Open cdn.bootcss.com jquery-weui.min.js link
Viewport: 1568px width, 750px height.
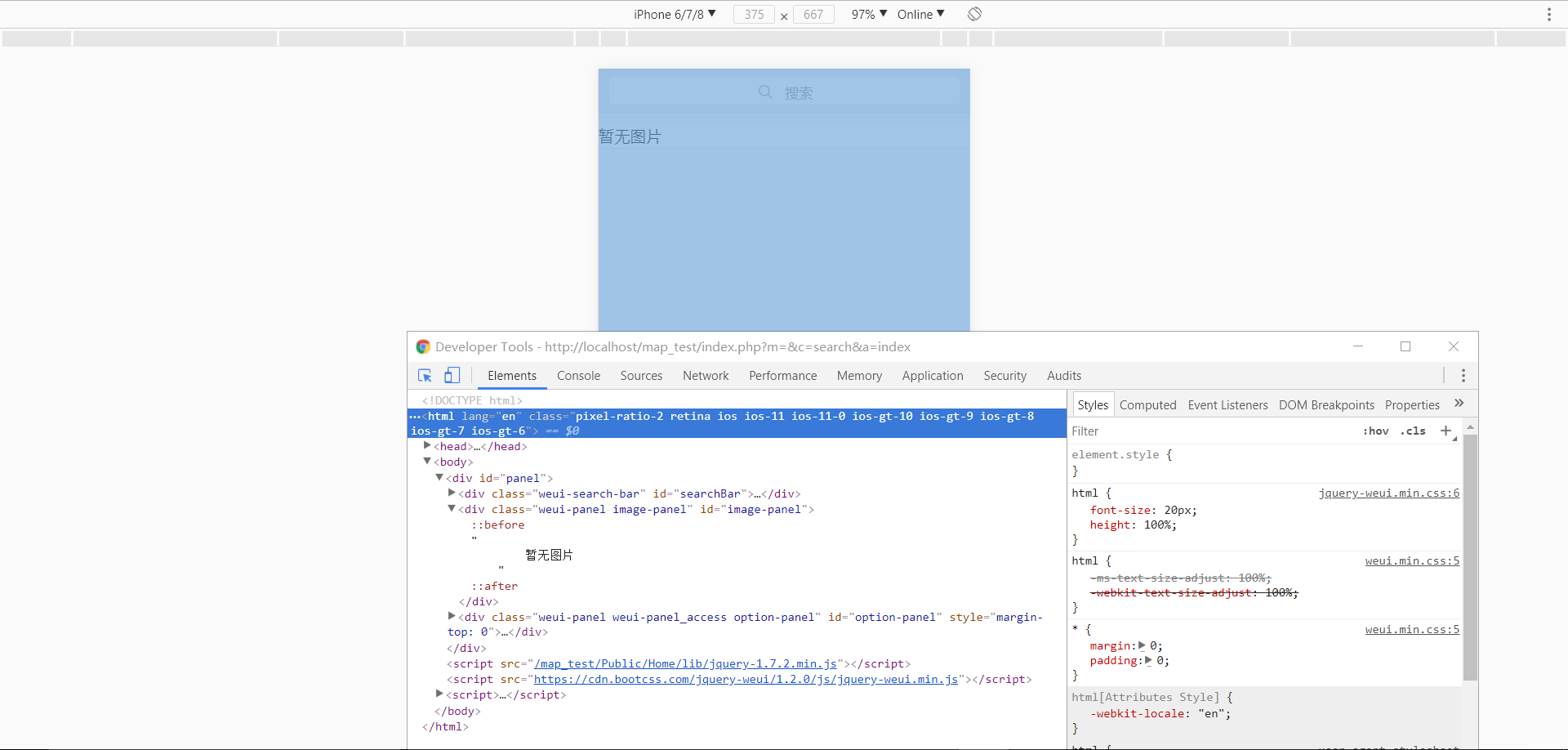coord(746,679)
